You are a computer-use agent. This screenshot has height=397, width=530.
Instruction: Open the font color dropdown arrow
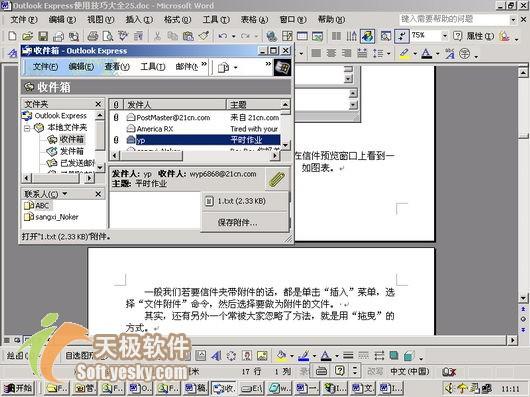437,53
